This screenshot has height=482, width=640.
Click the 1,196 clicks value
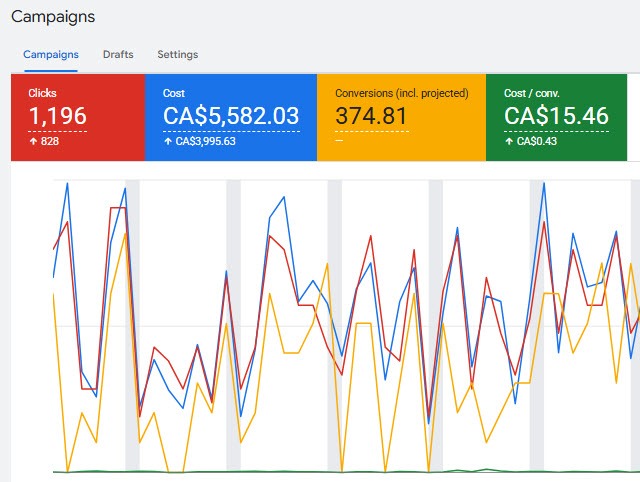[x=58, y=116]
